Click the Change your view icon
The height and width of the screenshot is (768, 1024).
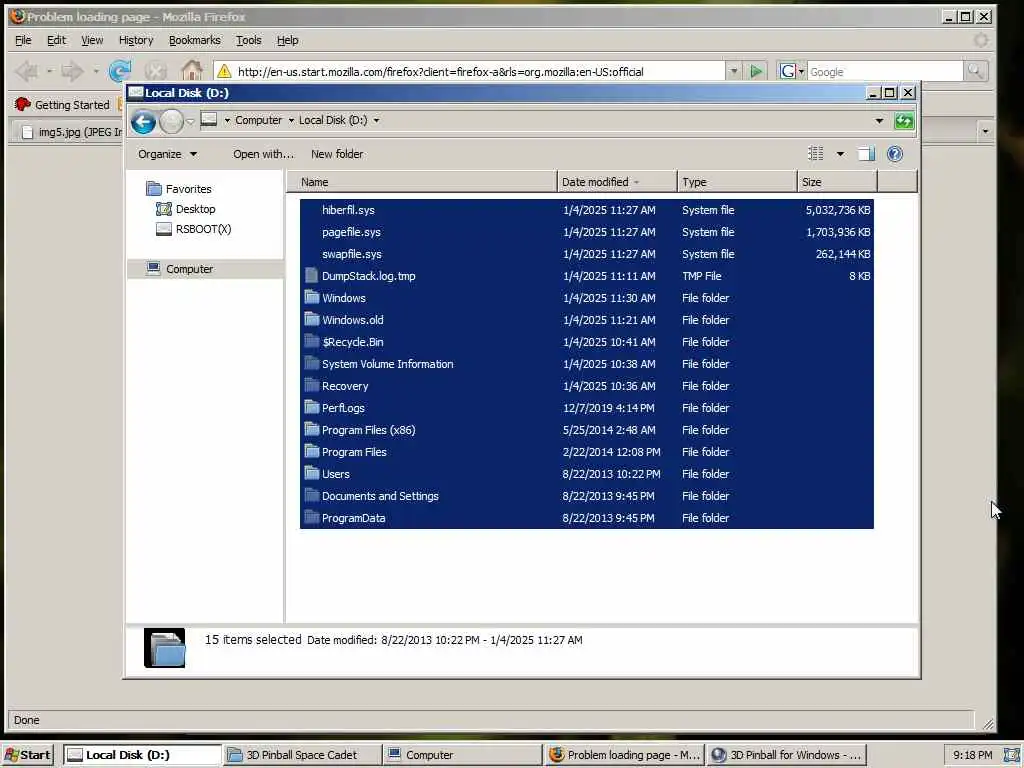816,154
